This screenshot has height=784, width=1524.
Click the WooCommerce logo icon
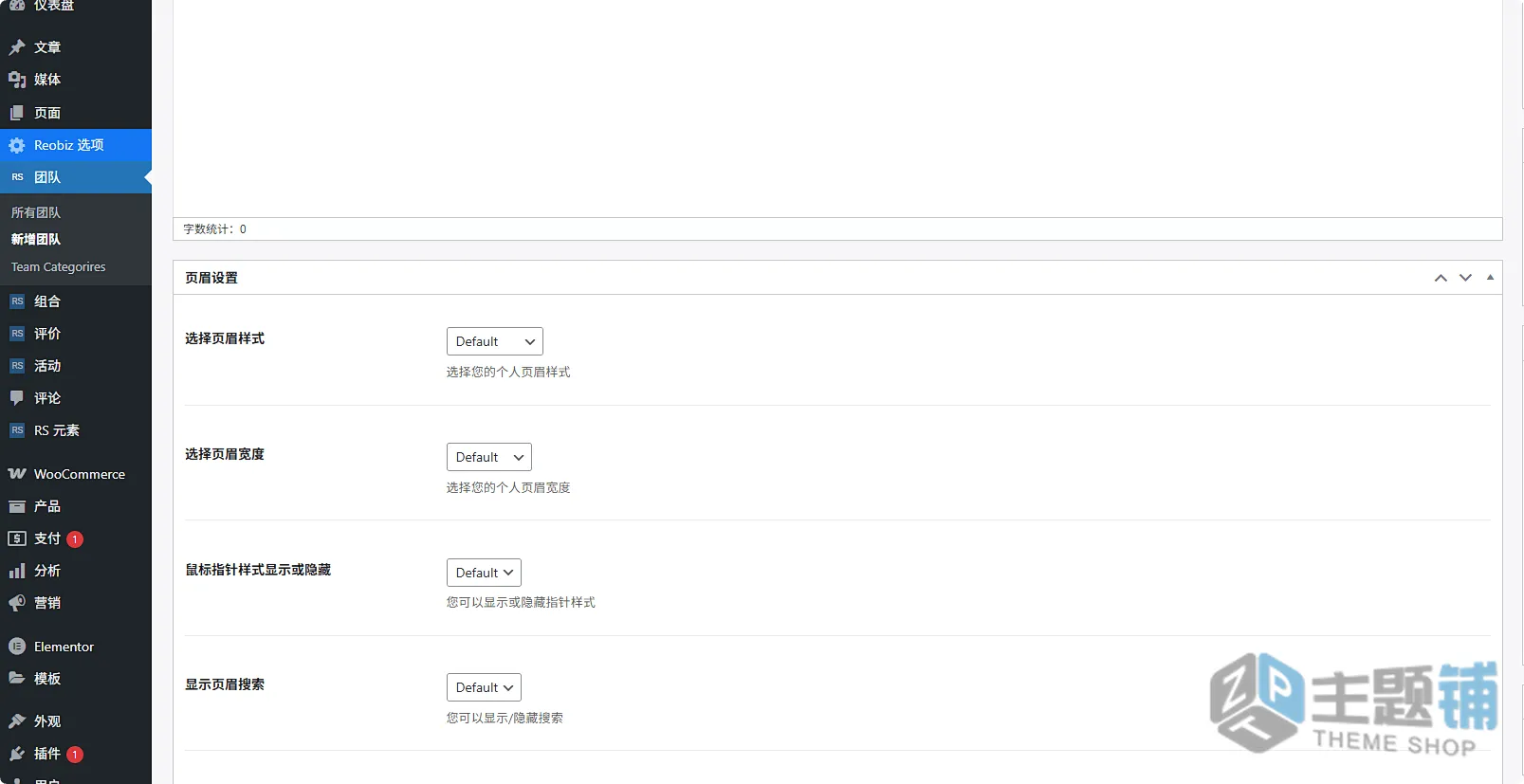(x=17, y=474)
